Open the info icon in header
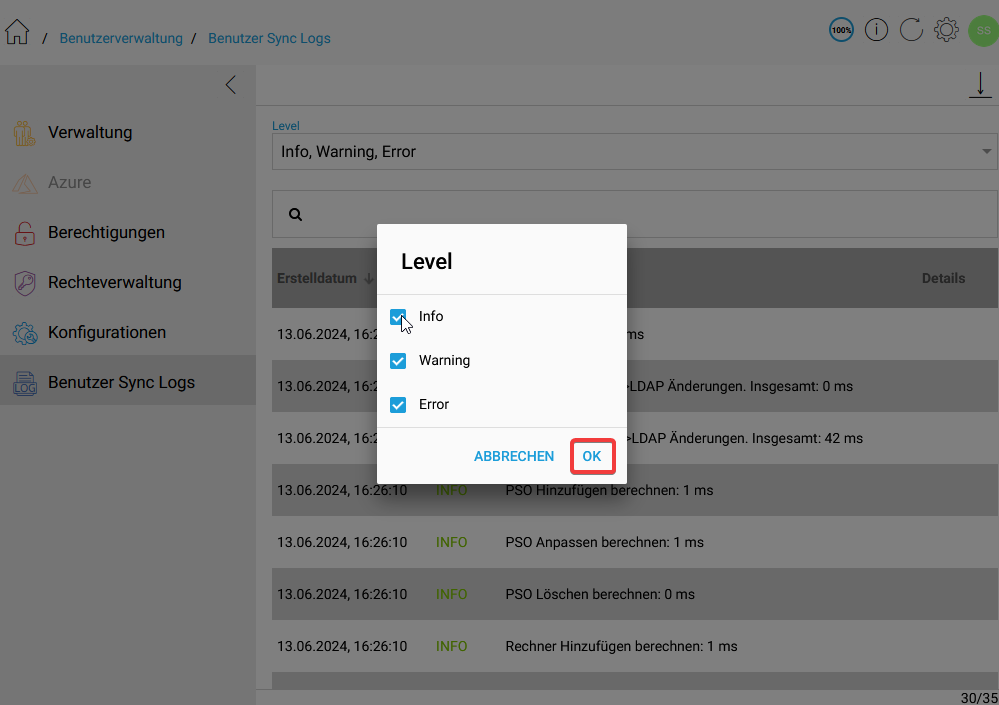999x705 pixels. click(x=876, y=30)
